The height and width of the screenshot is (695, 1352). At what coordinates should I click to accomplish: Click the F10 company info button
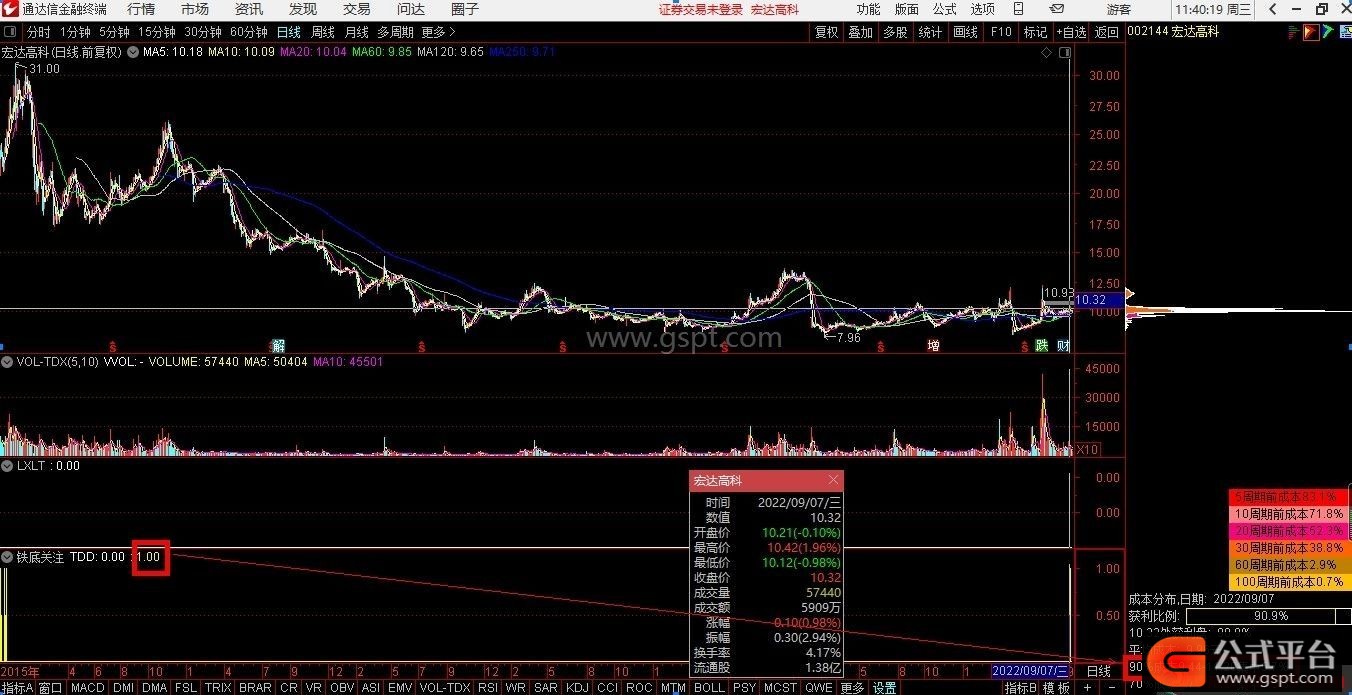pyautogui.click(x=1000, y=32)
